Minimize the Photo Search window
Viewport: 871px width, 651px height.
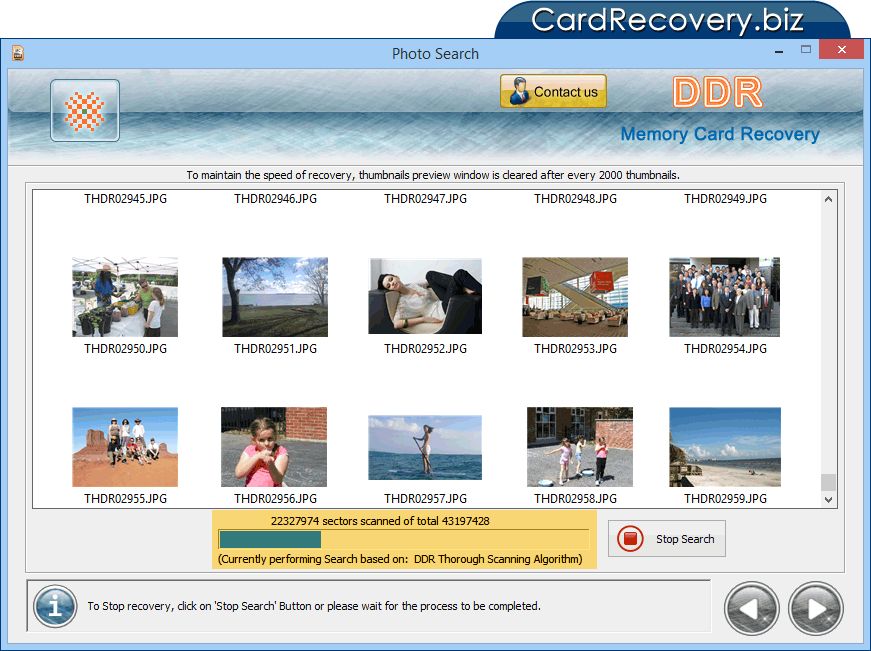click(779, 52)
